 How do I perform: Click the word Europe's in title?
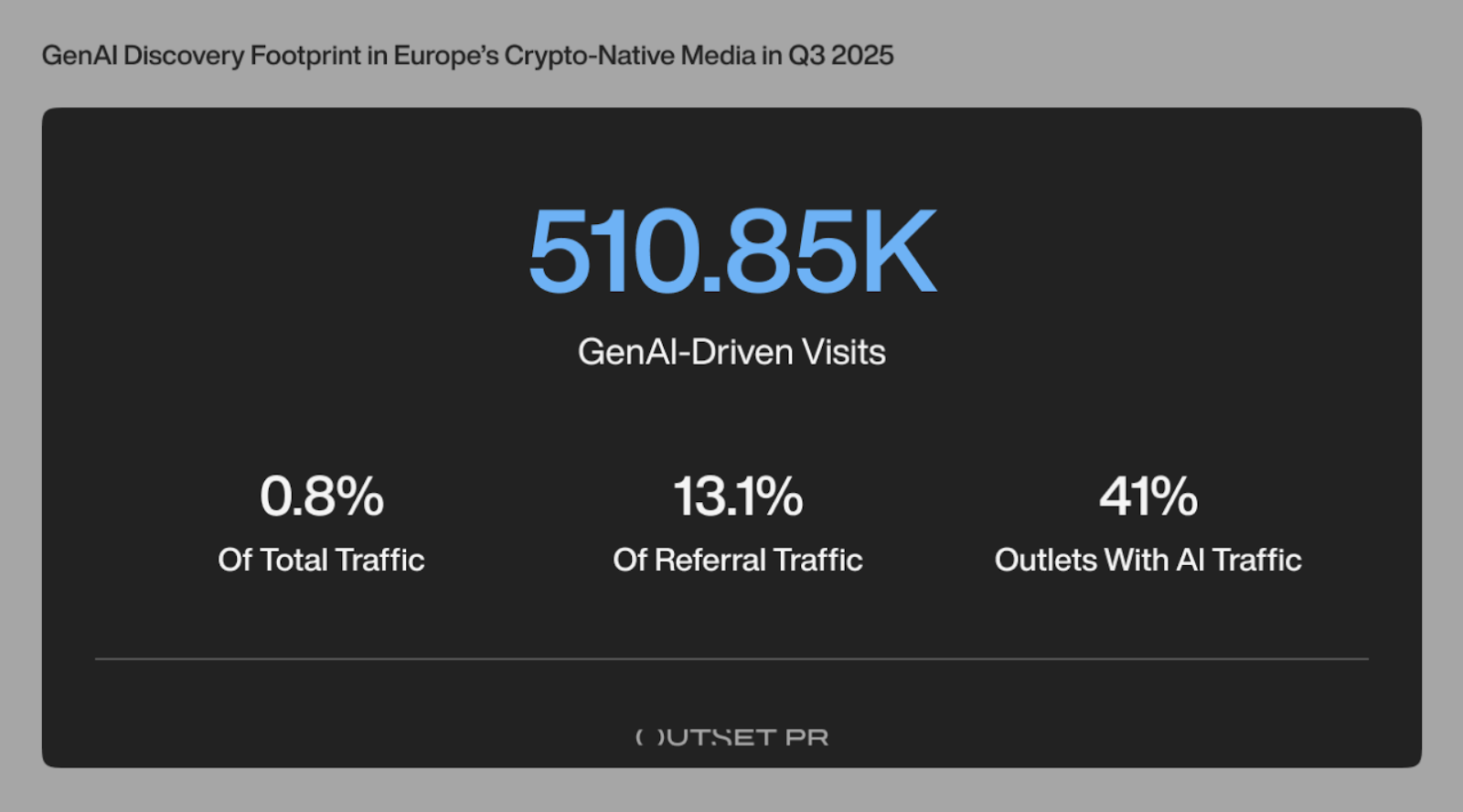point(446,56)
